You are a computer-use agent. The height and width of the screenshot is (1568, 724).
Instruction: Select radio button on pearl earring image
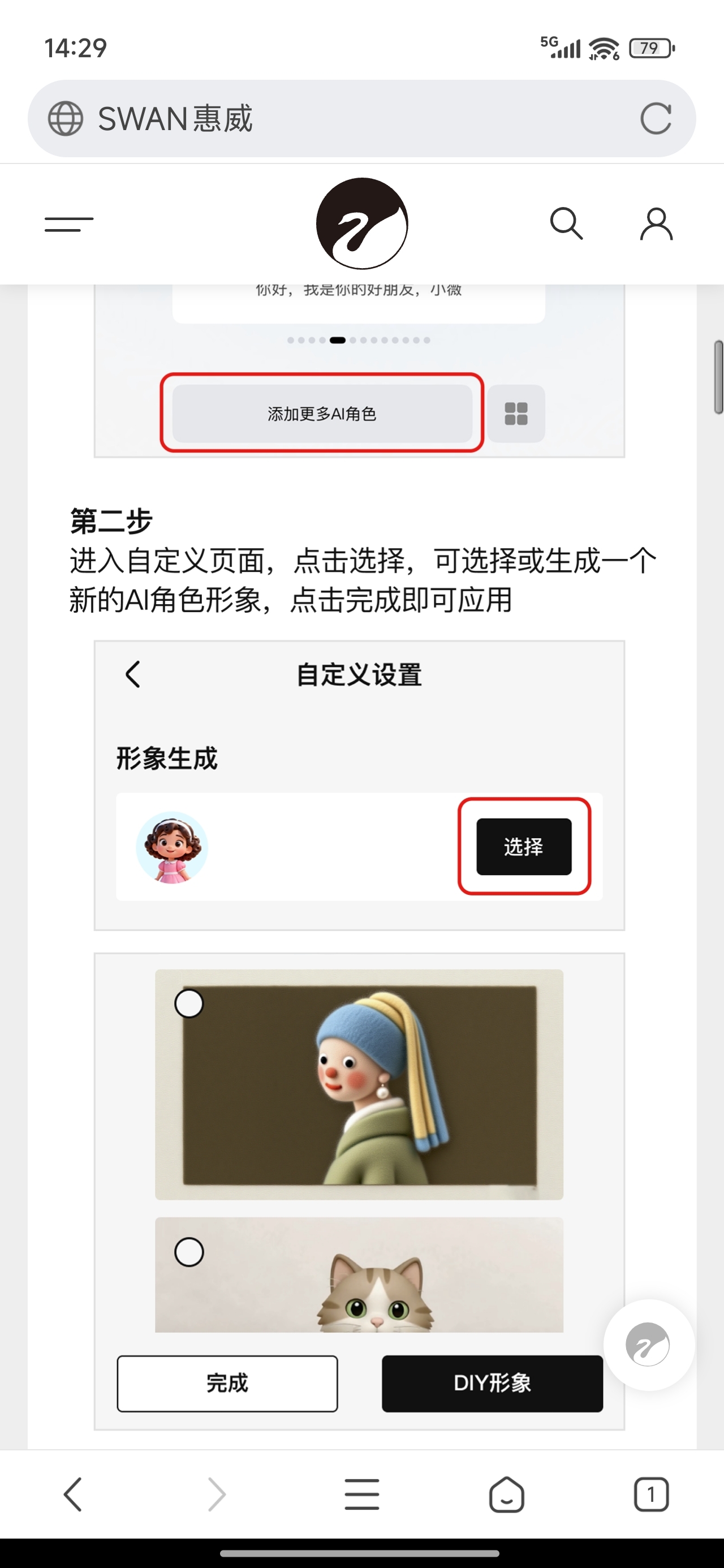189,1003
